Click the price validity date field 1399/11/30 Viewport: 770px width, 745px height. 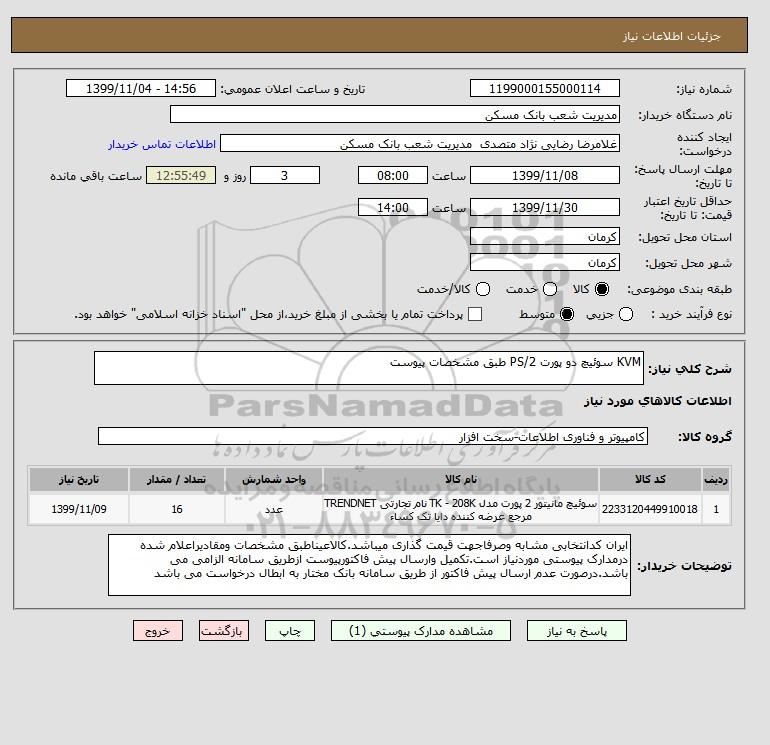[545, 207]
